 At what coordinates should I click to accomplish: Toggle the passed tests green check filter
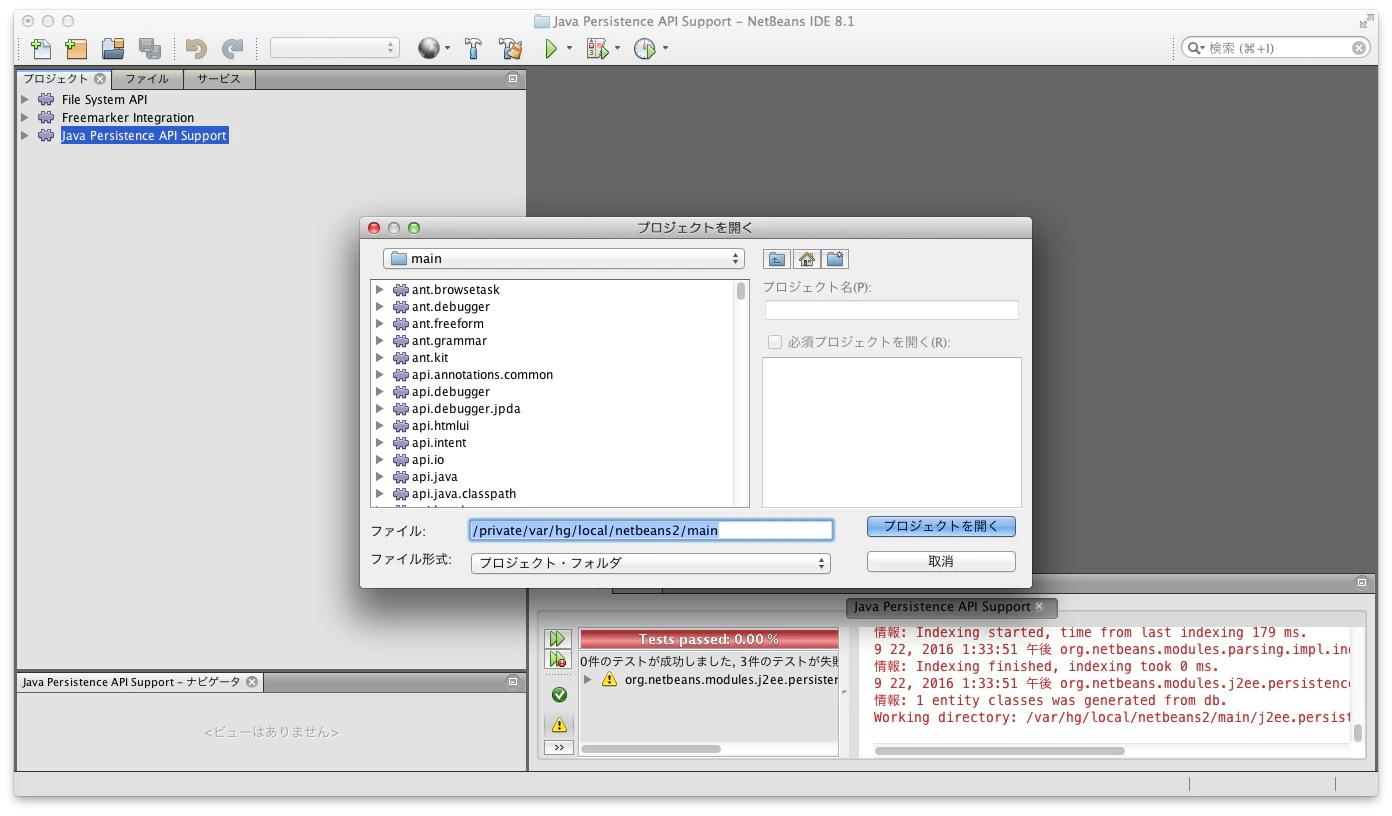point(559,695)
